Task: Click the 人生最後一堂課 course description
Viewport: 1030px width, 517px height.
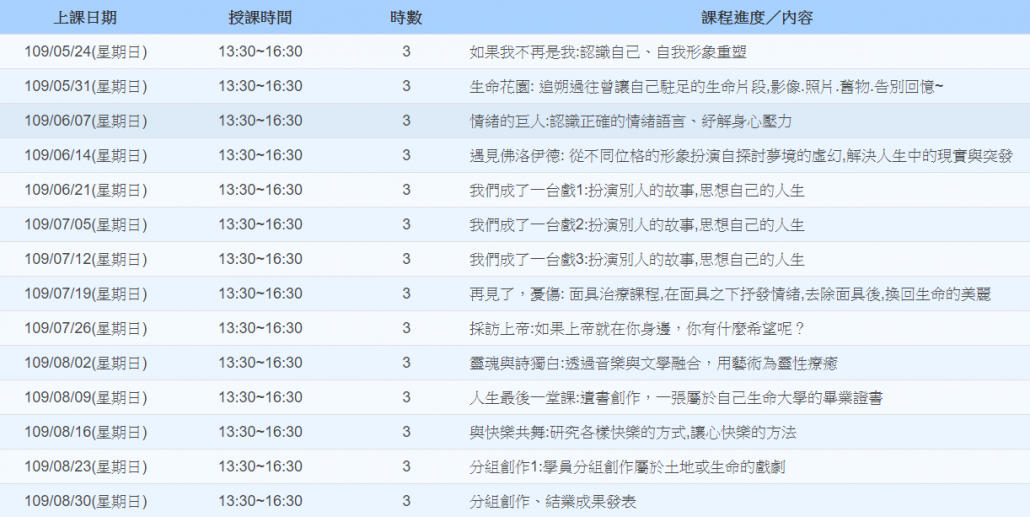Action: 675,398
